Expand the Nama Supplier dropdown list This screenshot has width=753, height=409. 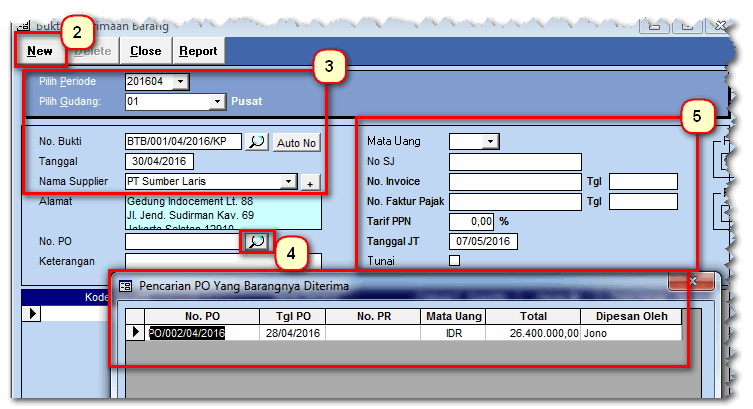(x=289, y=181)
